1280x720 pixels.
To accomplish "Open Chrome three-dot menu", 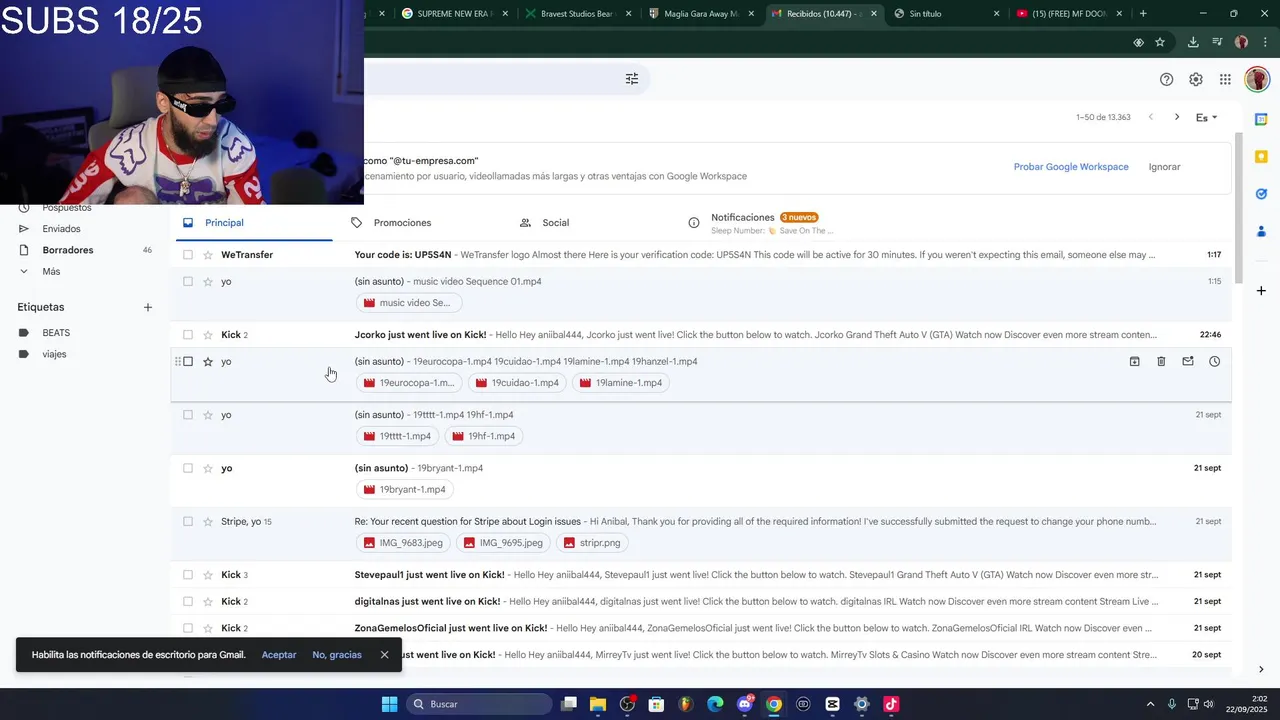I will 1263,42.
